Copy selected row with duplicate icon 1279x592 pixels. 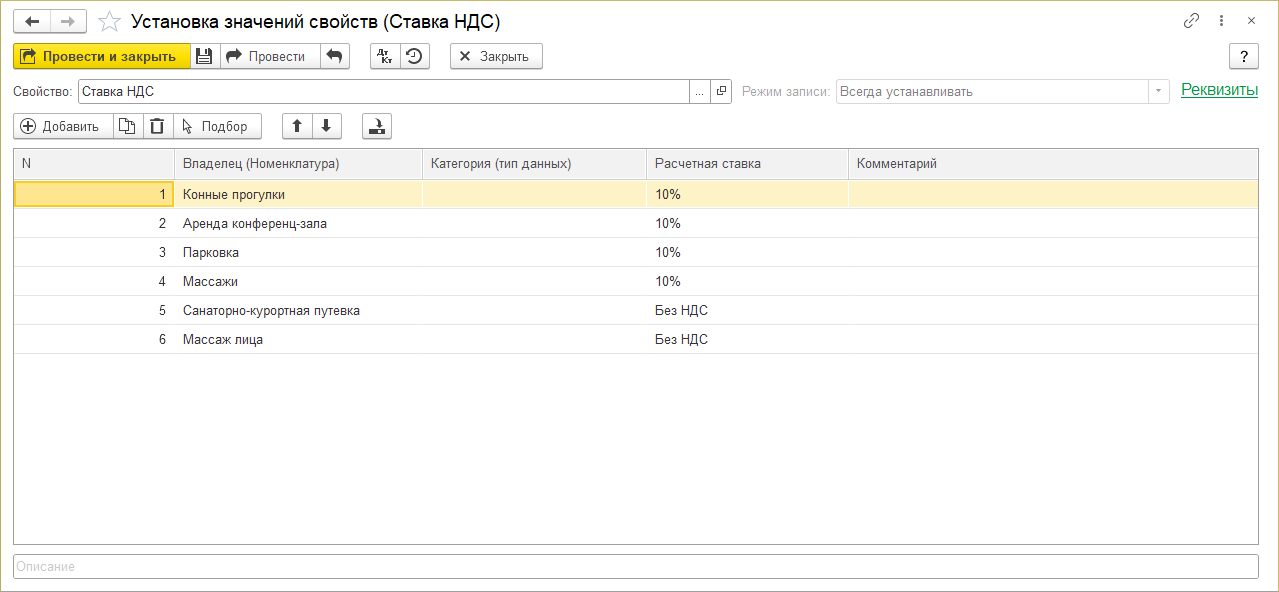(128, 126)
